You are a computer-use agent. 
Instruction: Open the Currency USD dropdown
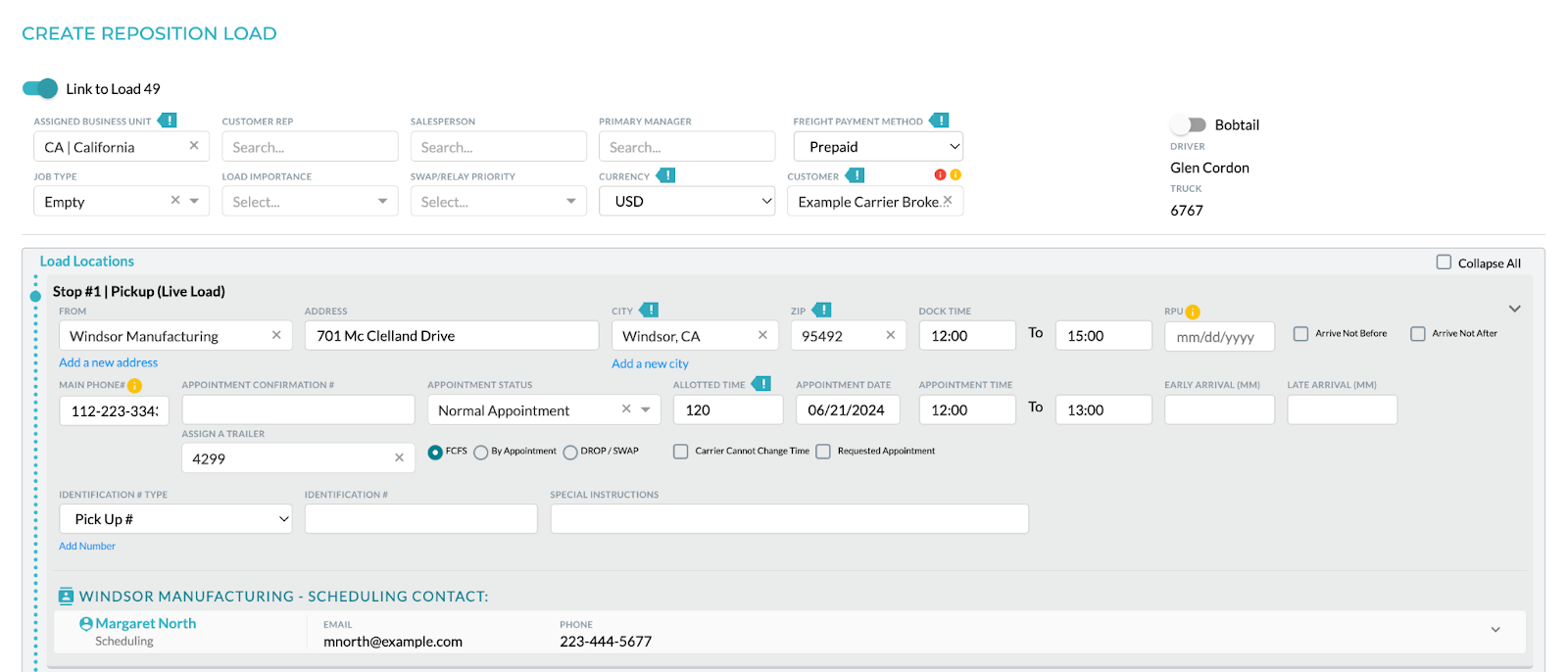[687, 202]
